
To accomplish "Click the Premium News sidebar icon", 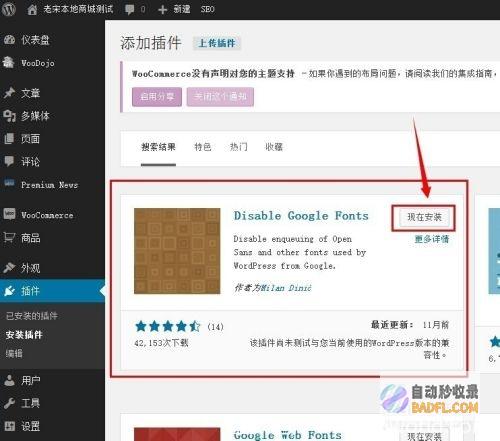I will [9, 183].
